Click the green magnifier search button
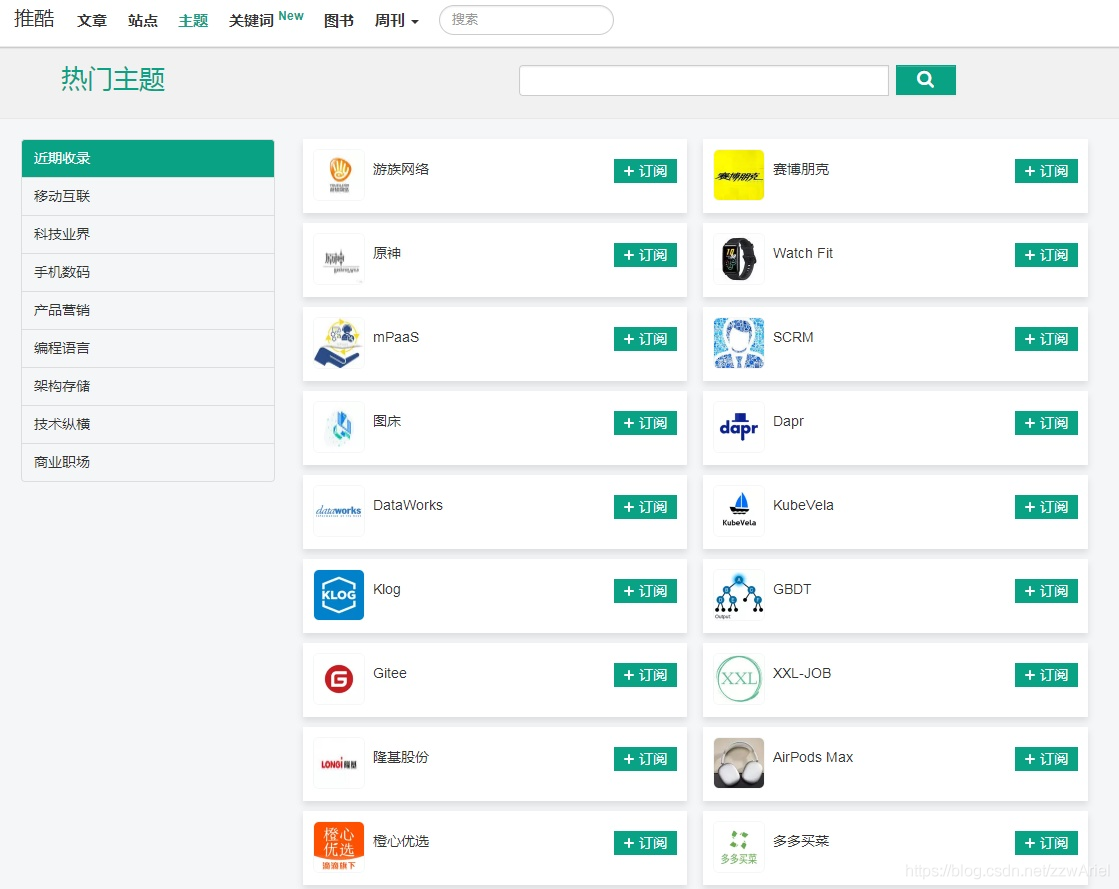 pyautogui.click(x=926, y=80)
